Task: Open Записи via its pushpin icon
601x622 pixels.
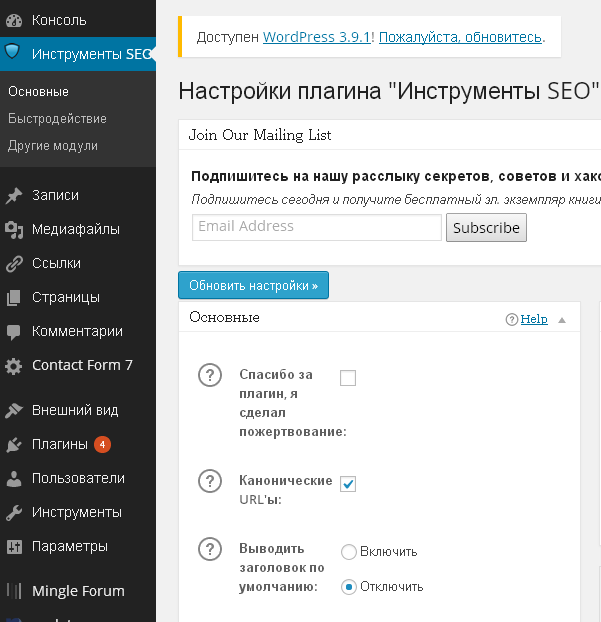Action: (14, 196)
